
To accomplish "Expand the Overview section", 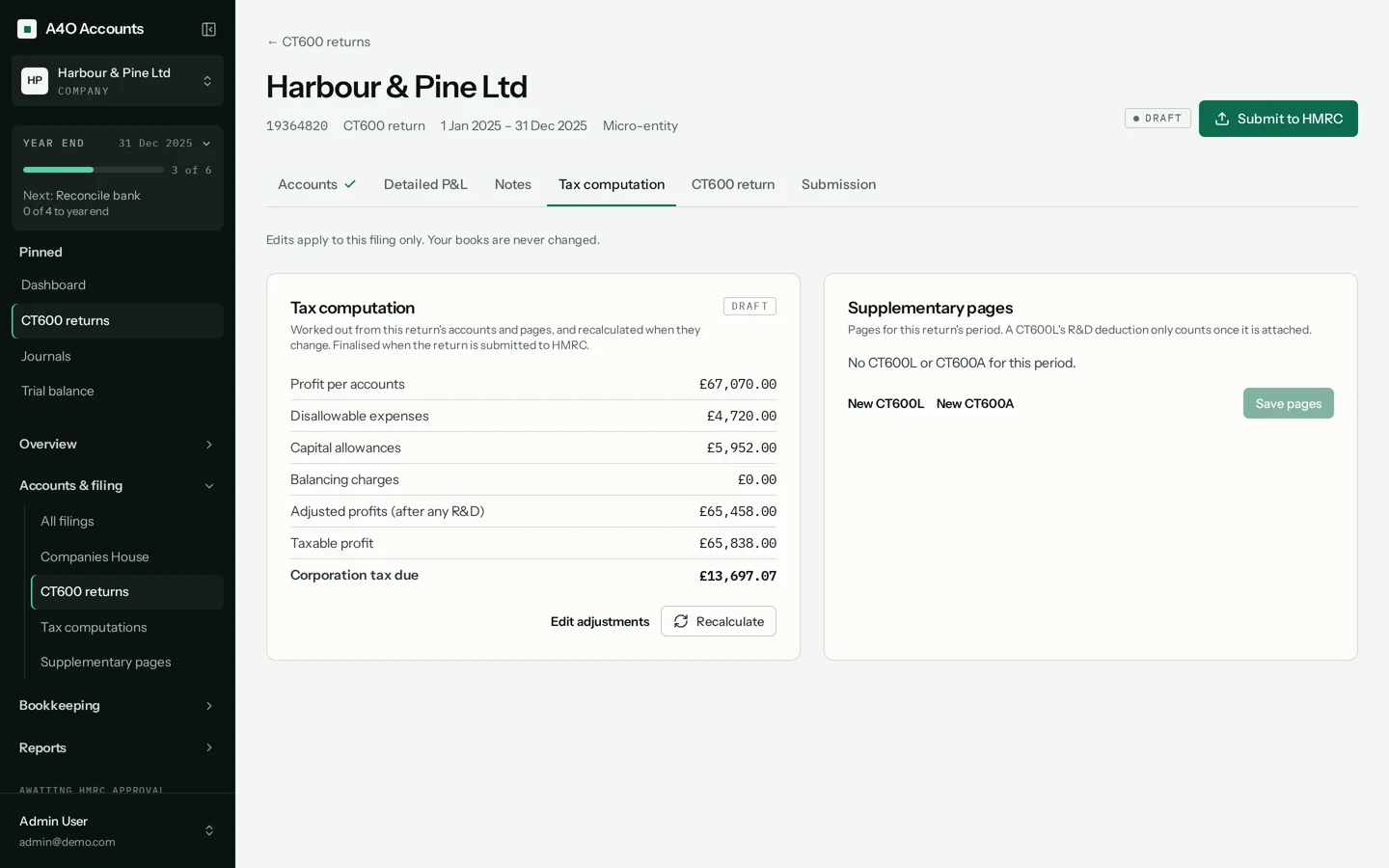I will click(x=118, y=445).
